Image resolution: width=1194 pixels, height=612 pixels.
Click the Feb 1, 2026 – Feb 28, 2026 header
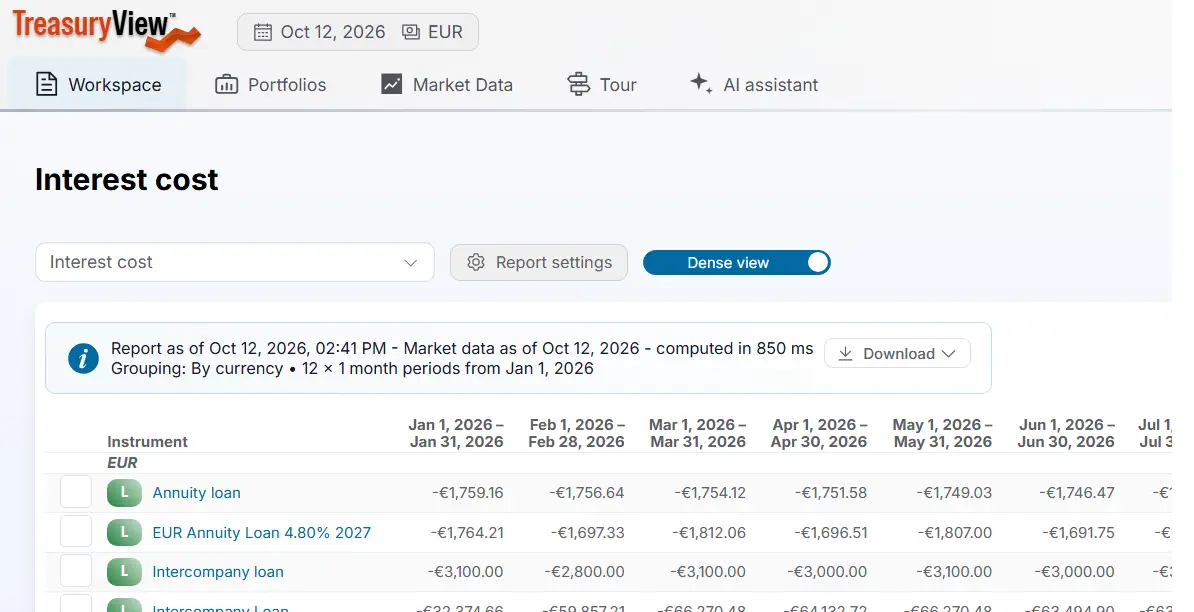point(576,433)
